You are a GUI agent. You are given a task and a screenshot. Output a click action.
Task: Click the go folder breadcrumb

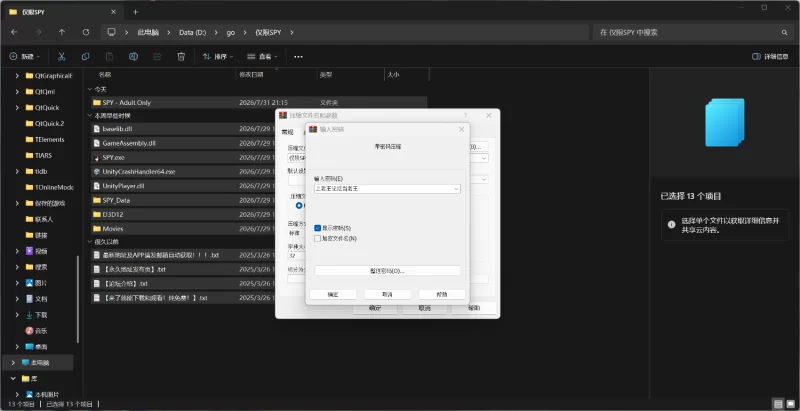tap(231, 32)
